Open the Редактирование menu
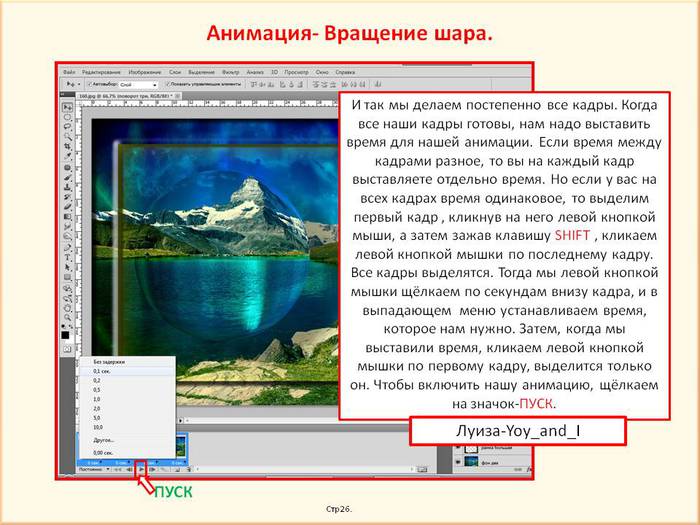 pos(101,72)
